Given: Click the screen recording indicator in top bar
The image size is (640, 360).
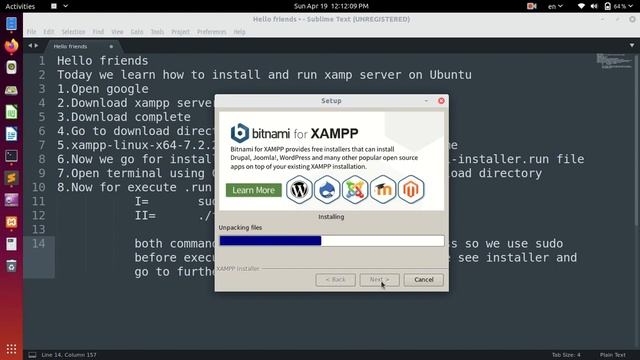Looking at the screenshot, I should [x=531, y=6].
